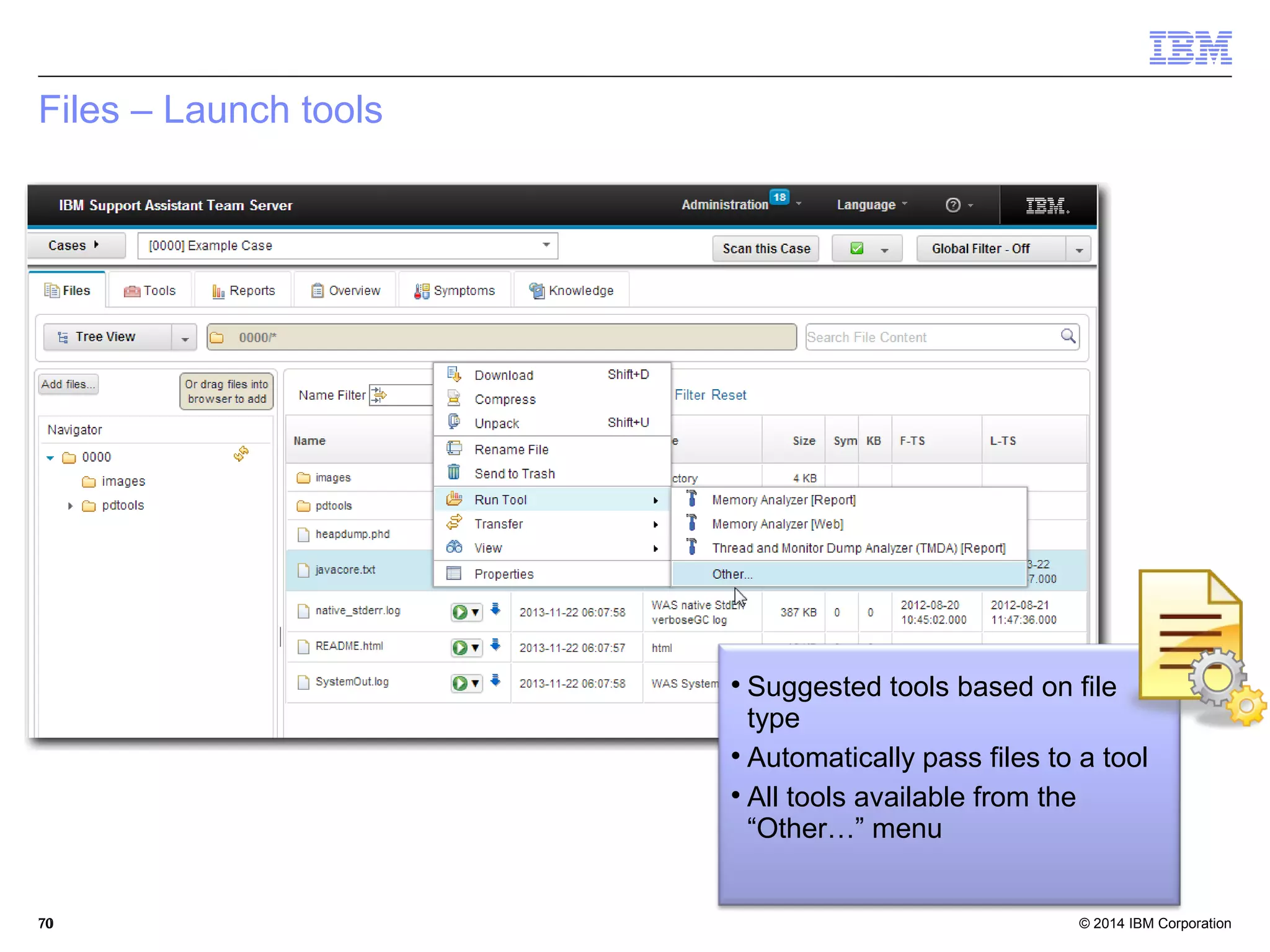
Task: Click the Compress menu icon
Action: tap(455, 399)
